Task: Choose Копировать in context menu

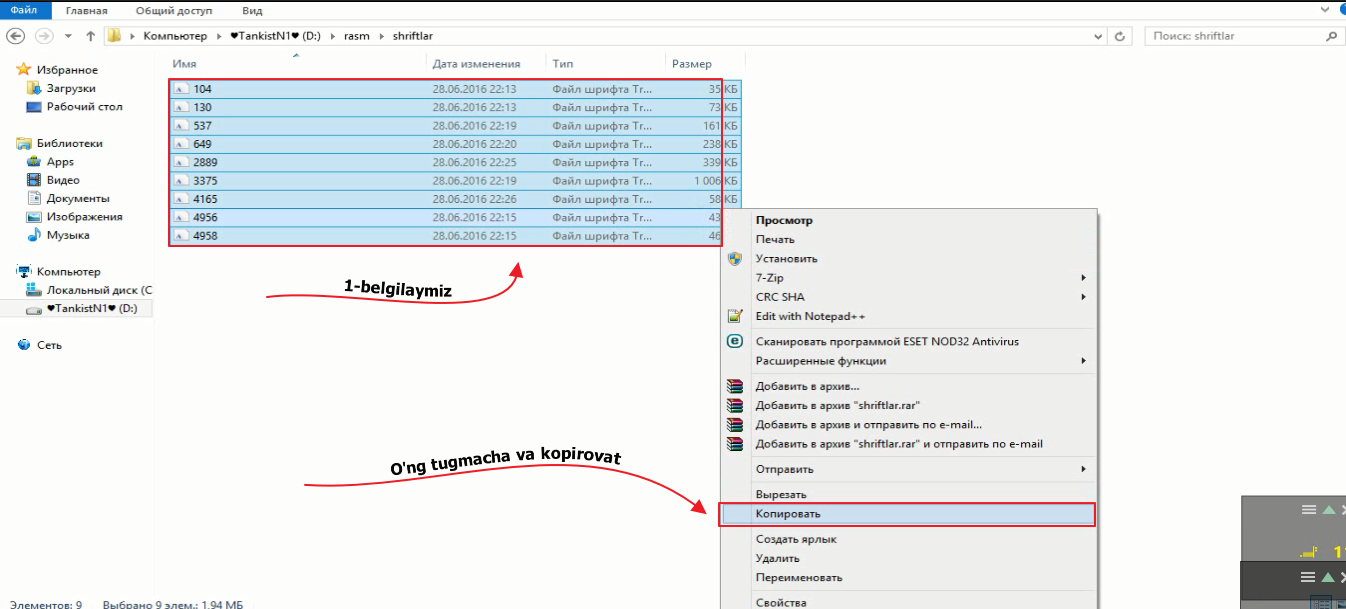Action: click(909, 514)
